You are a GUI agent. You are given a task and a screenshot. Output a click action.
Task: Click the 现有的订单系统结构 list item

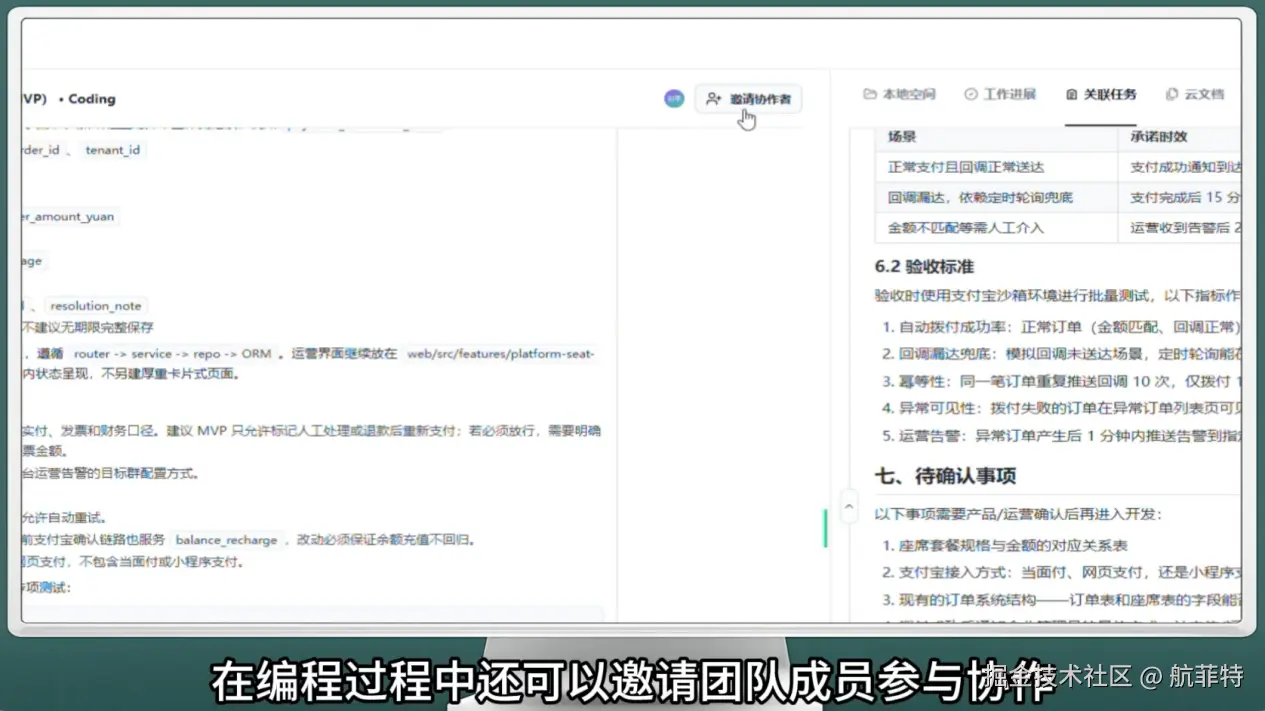tap(1061, 600)
